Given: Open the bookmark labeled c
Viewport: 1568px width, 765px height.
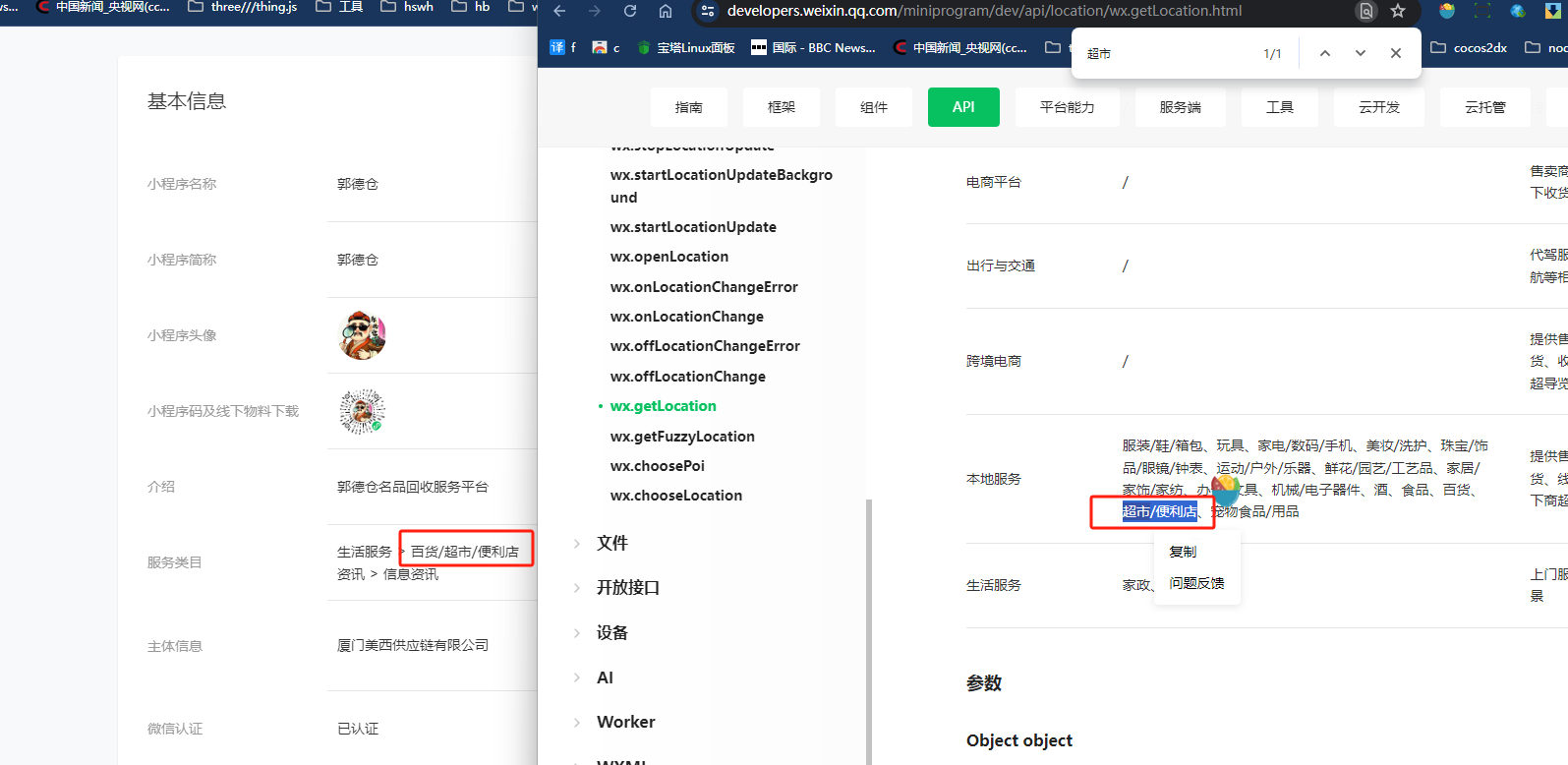Looking at the screenshot, I should point(606,47).
